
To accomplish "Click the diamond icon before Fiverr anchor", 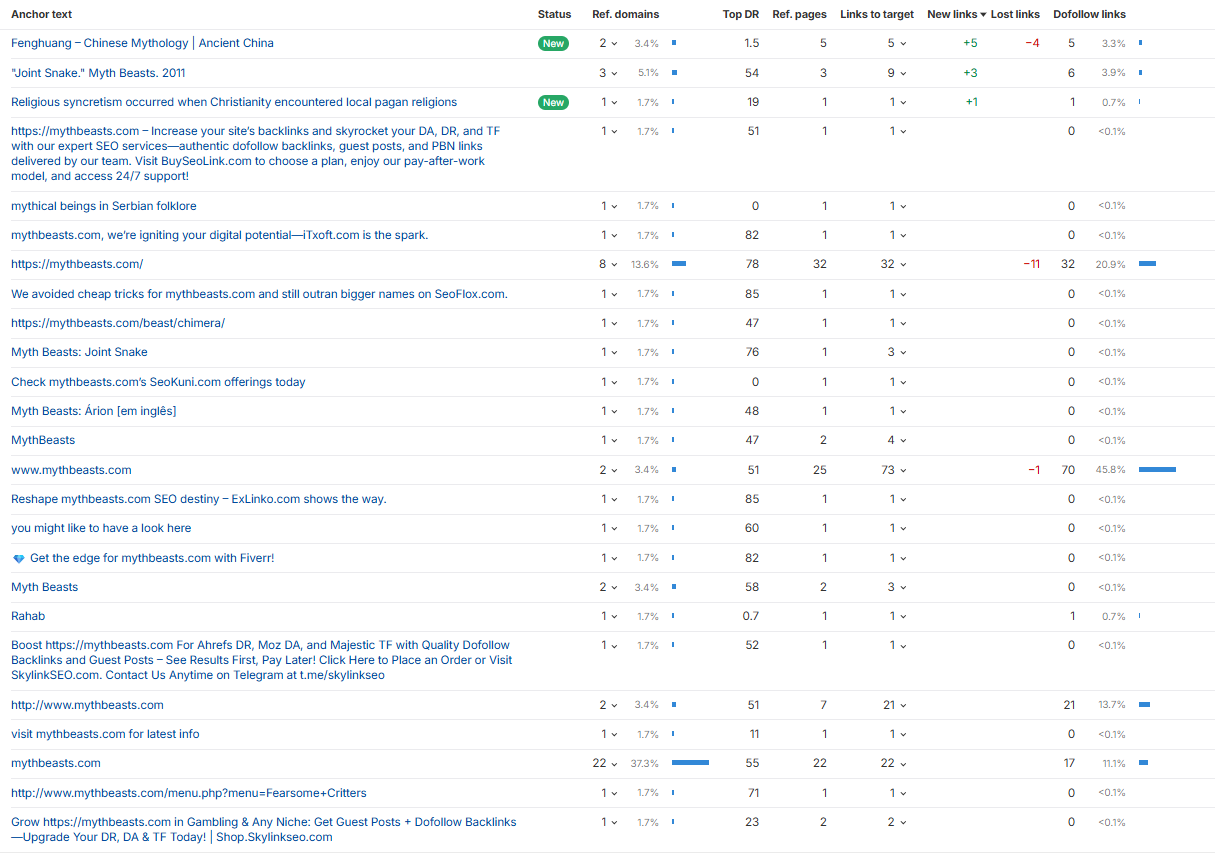I will (18, 558).
